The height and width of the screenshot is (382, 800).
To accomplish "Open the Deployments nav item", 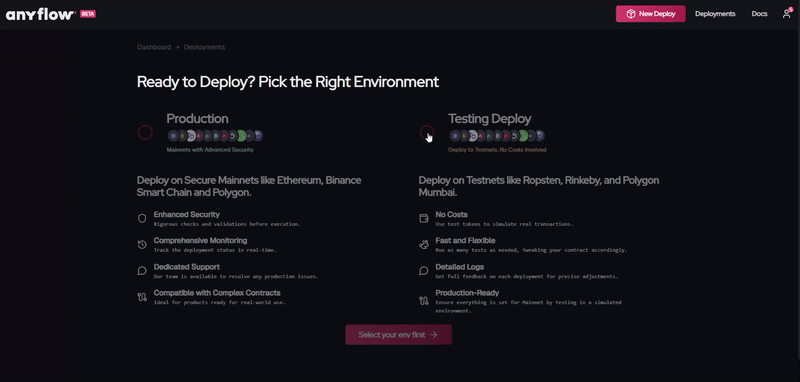I will [715, 14].
